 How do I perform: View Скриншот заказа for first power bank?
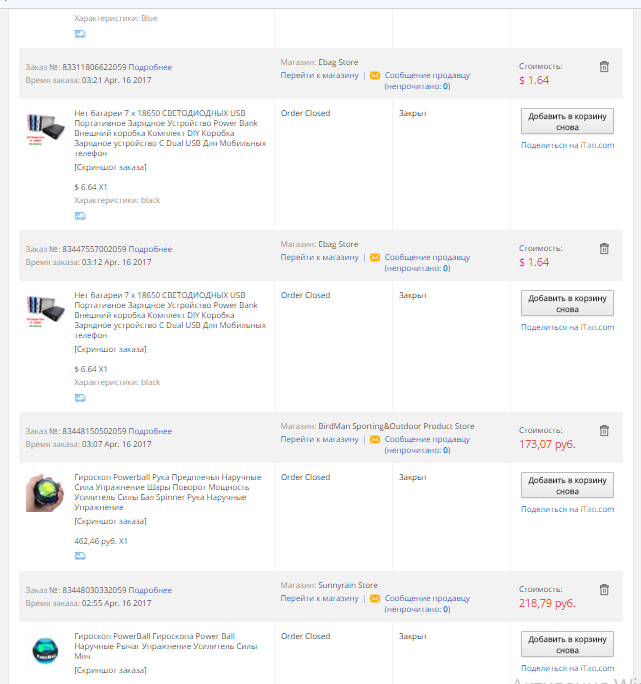point(110,167)
